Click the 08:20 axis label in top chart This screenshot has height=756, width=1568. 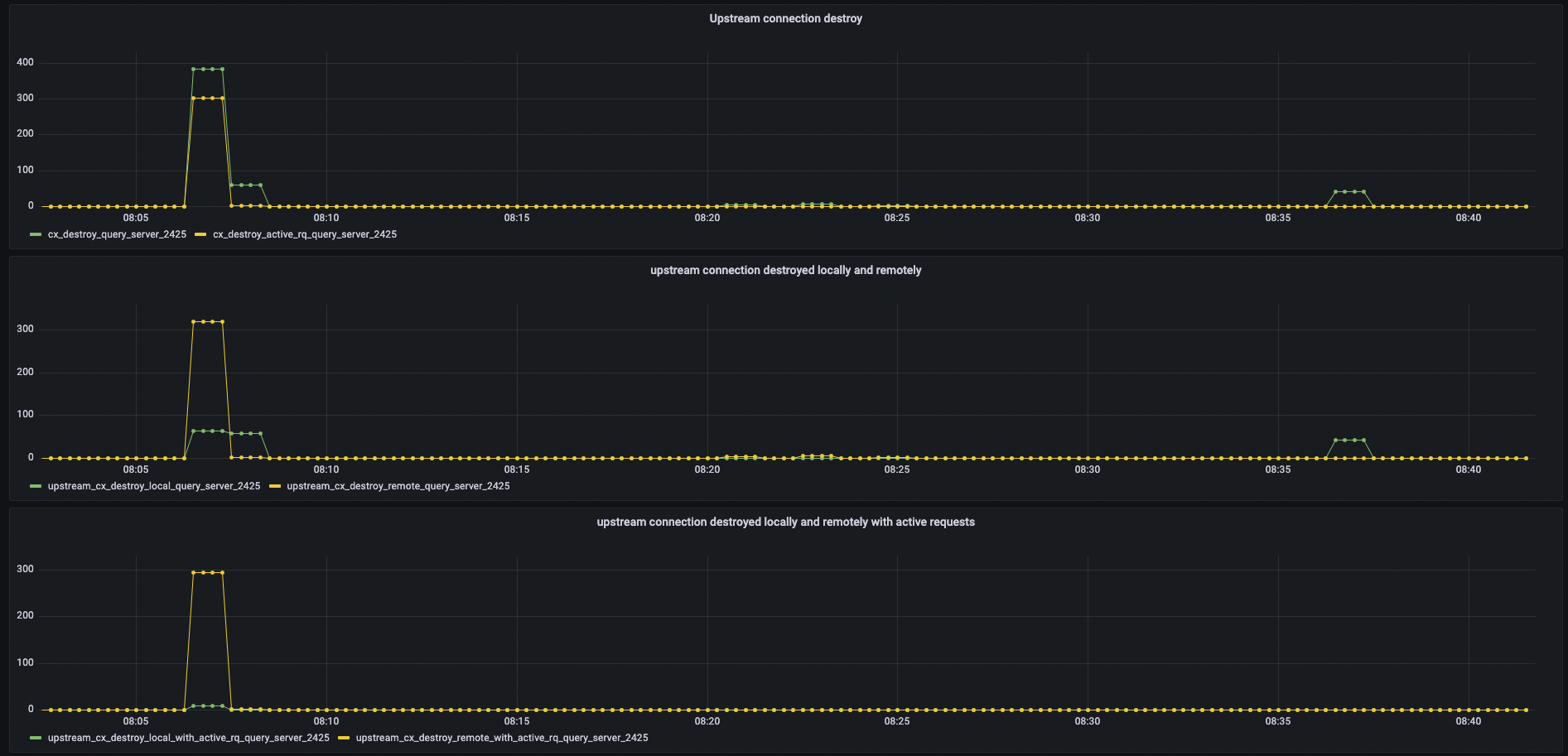pyautogui.click(x=707, y=218)
